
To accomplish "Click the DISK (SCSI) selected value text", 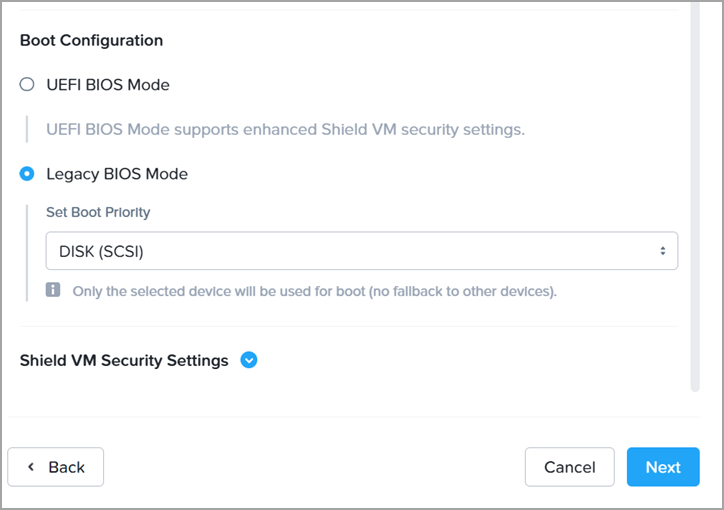I will tap(101, 252).
